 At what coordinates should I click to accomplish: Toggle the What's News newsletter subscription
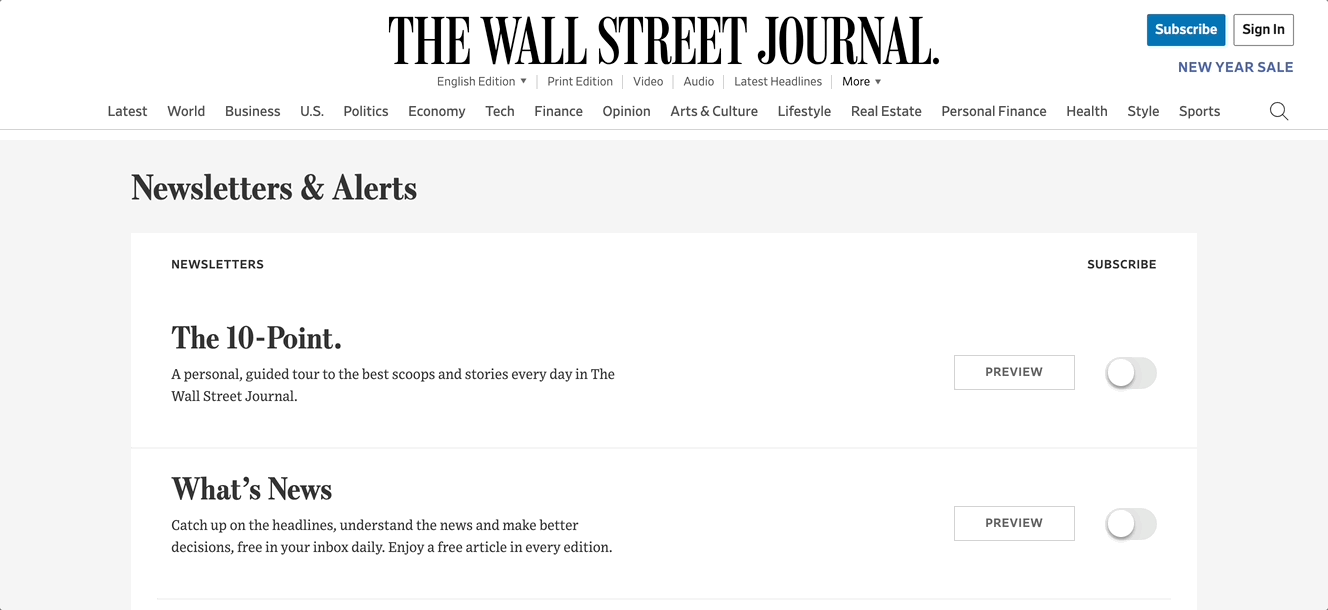pyautogui.click(x=1131, y=524)
